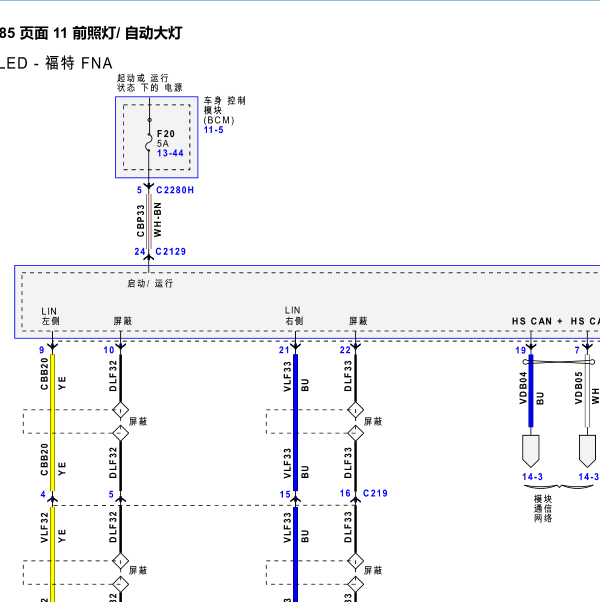Screen dimensions: 600x602
Task: Select the '启动/ 运行' label inside the module
Action: tap(150, 283)
